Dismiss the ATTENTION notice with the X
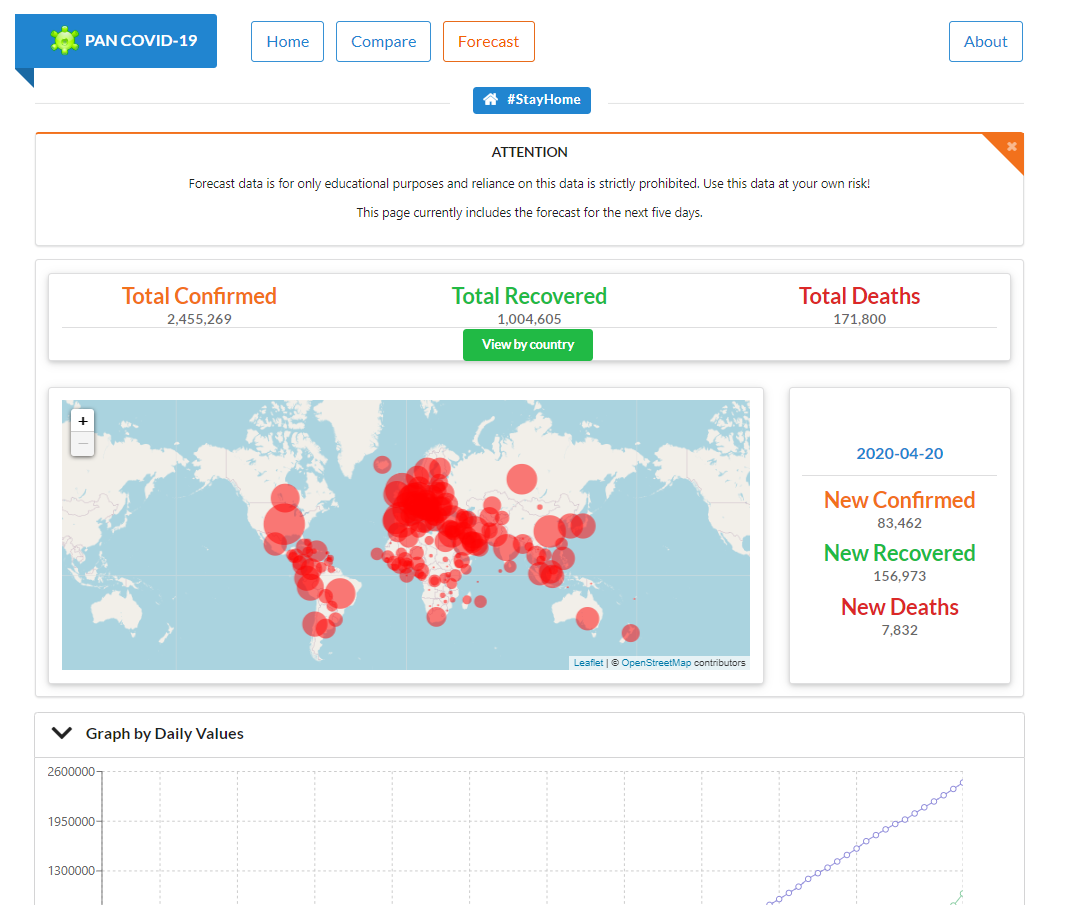Image resolution: width=1080 pixels, height=905 pixels. (x=1011, y=146)
